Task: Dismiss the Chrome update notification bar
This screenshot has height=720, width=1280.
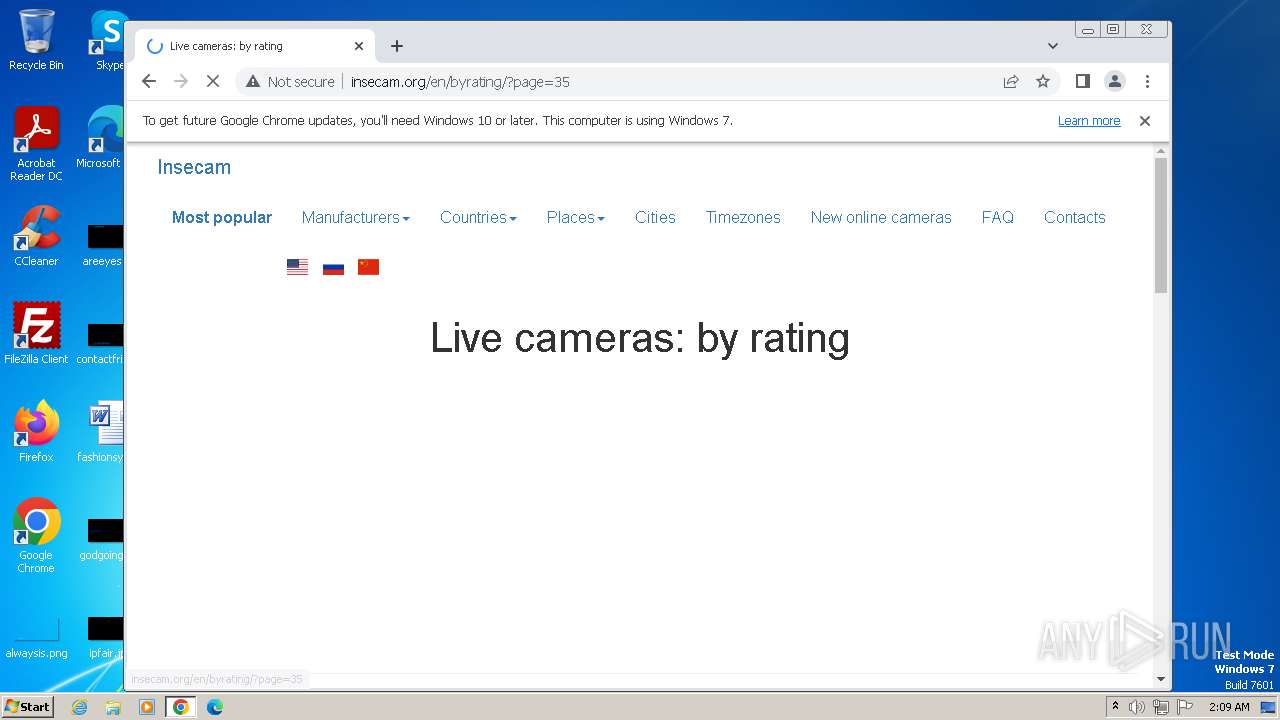Action: (x=1145, y=121)
